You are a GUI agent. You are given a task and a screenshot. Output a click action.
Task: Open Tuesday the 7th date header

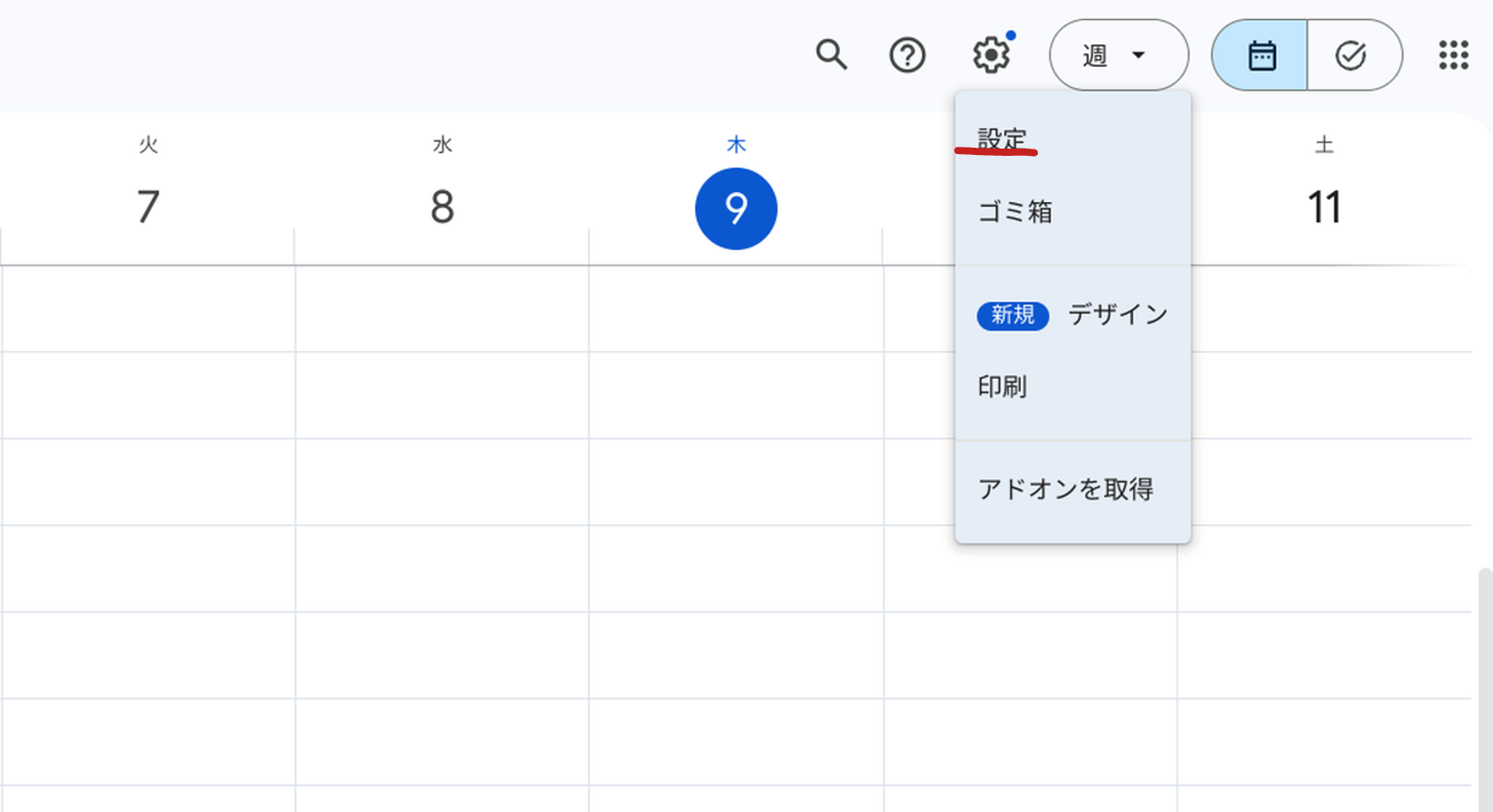tap(148, 207)
